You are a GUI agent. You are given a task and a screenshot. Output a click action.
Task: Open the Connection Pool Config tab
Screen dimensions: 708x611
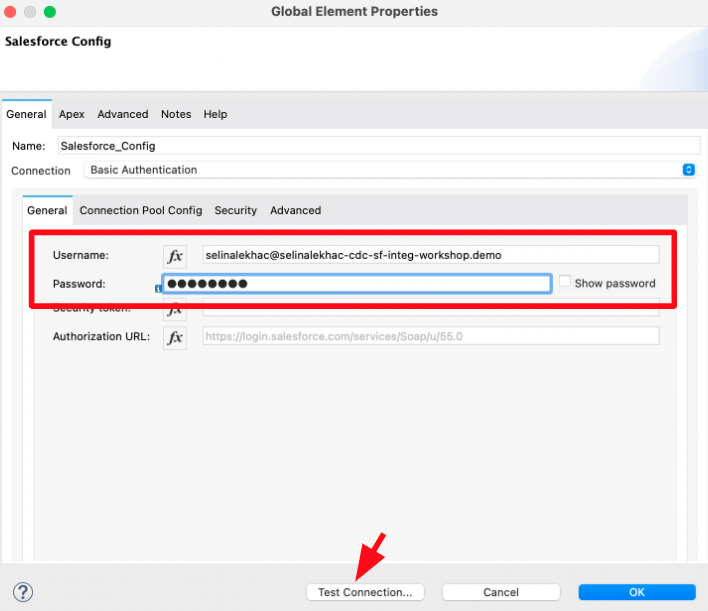pyautogui.click(x=141, y=210)
